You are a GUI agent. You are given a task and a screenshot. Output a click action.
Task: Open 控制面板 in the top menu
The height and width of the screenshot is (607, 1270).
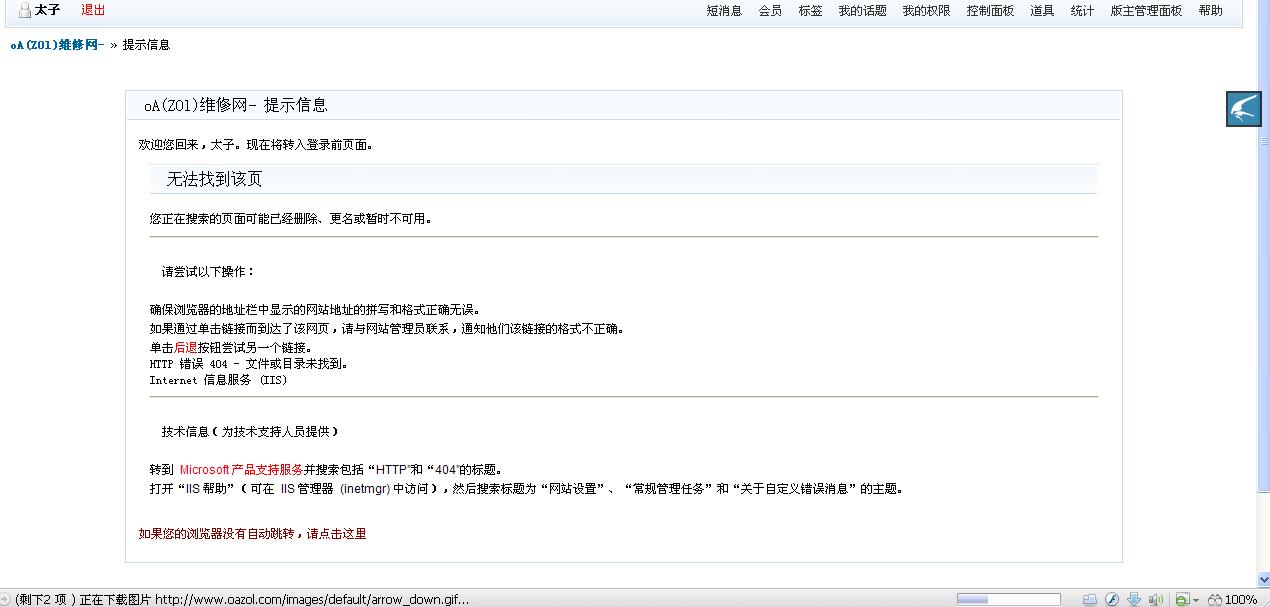point(990,11)
